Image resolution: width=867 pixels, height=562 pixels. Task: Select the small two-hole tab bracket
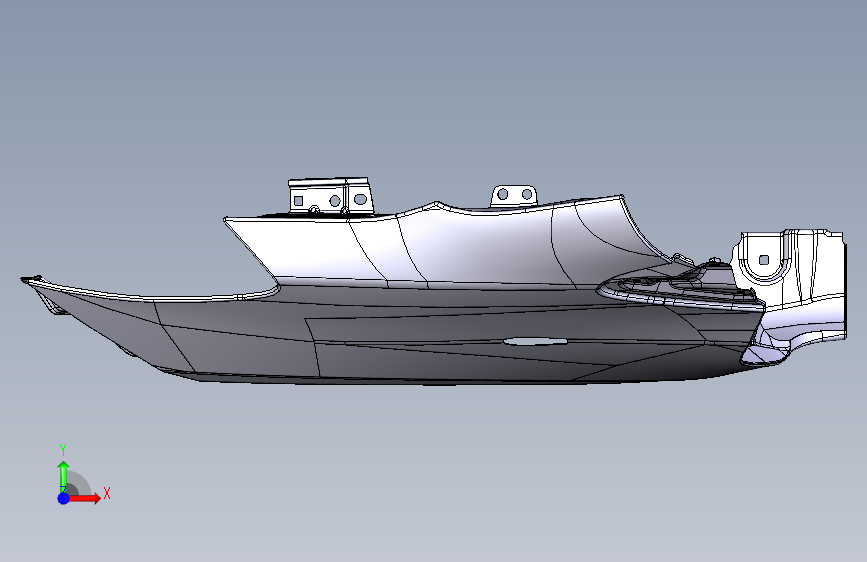514,196
